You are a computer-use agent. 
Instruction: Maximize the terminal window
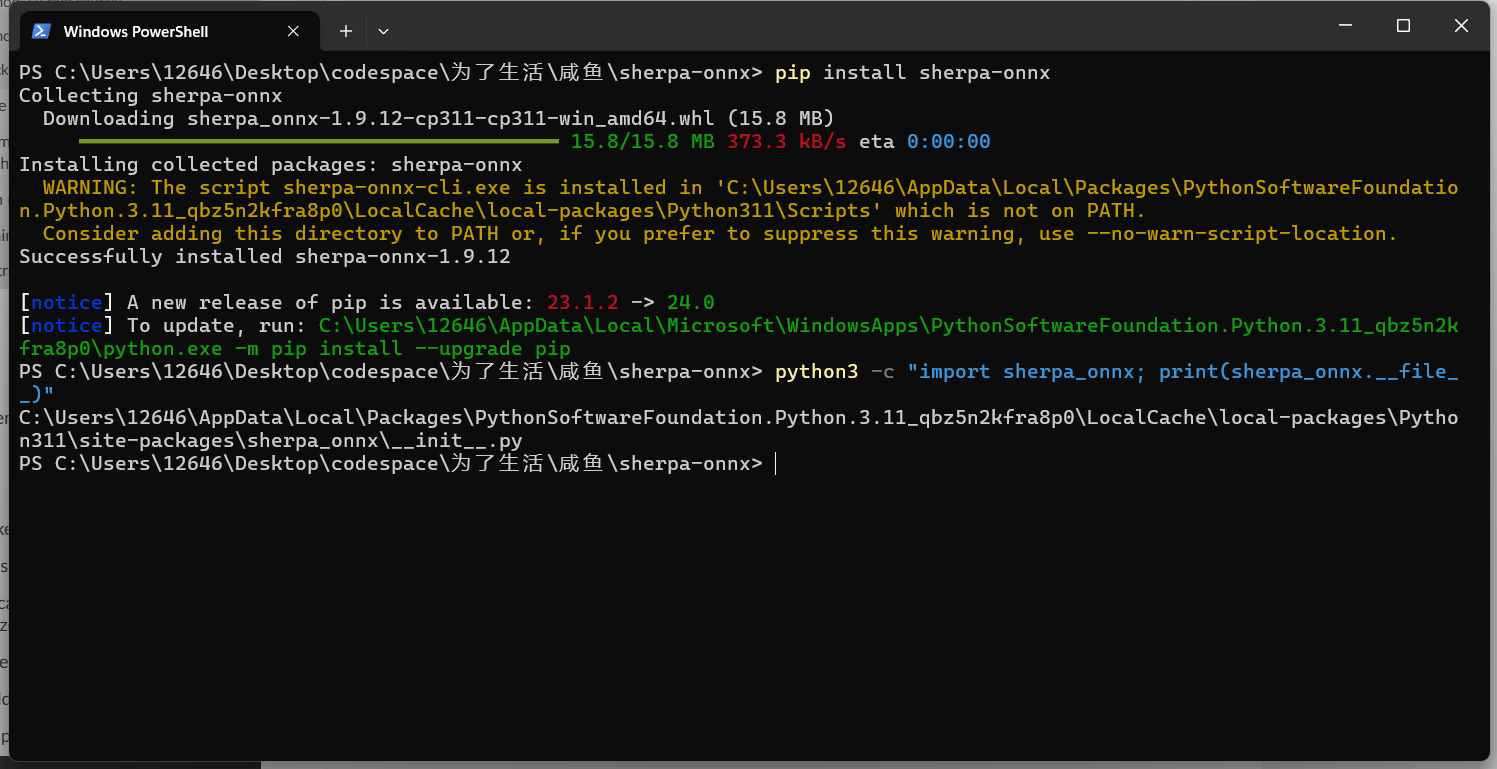pos(1403,26)
